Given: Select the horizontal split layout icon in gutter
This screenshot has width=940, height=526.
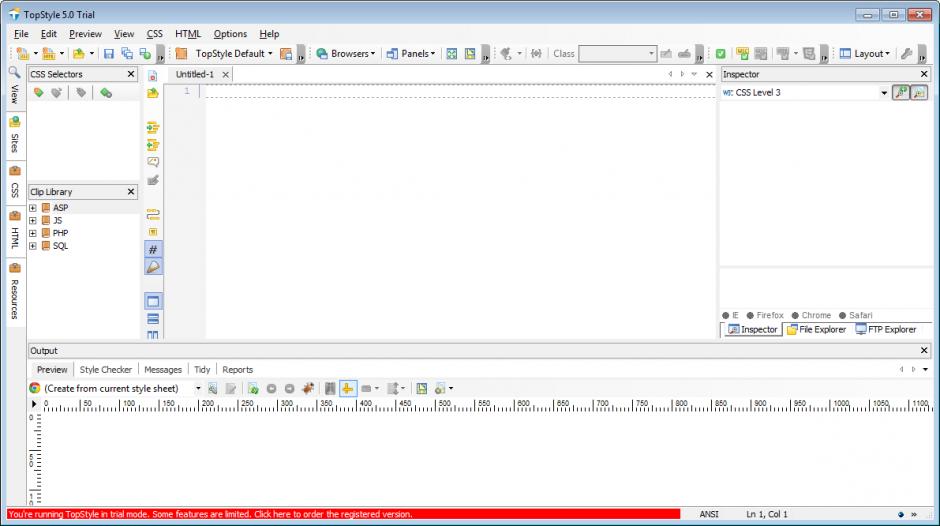Looking at the screenshot, I should (153, 318).
